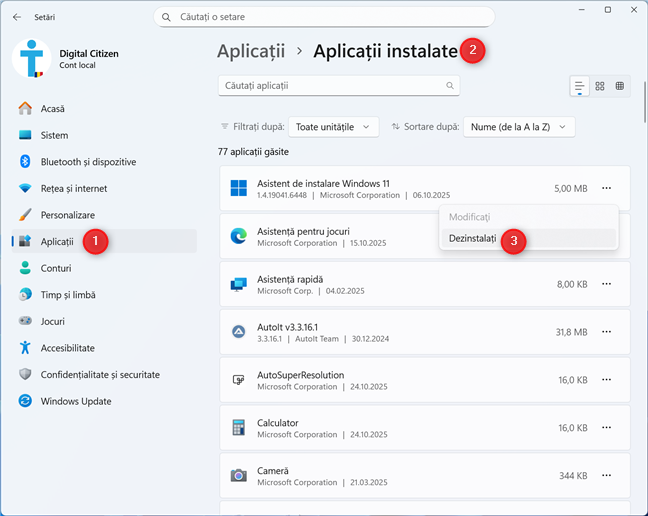The height and width of the screenshot is (516, 648).
Task: Click the AutoIt app icon
Action: pos(238,332)
